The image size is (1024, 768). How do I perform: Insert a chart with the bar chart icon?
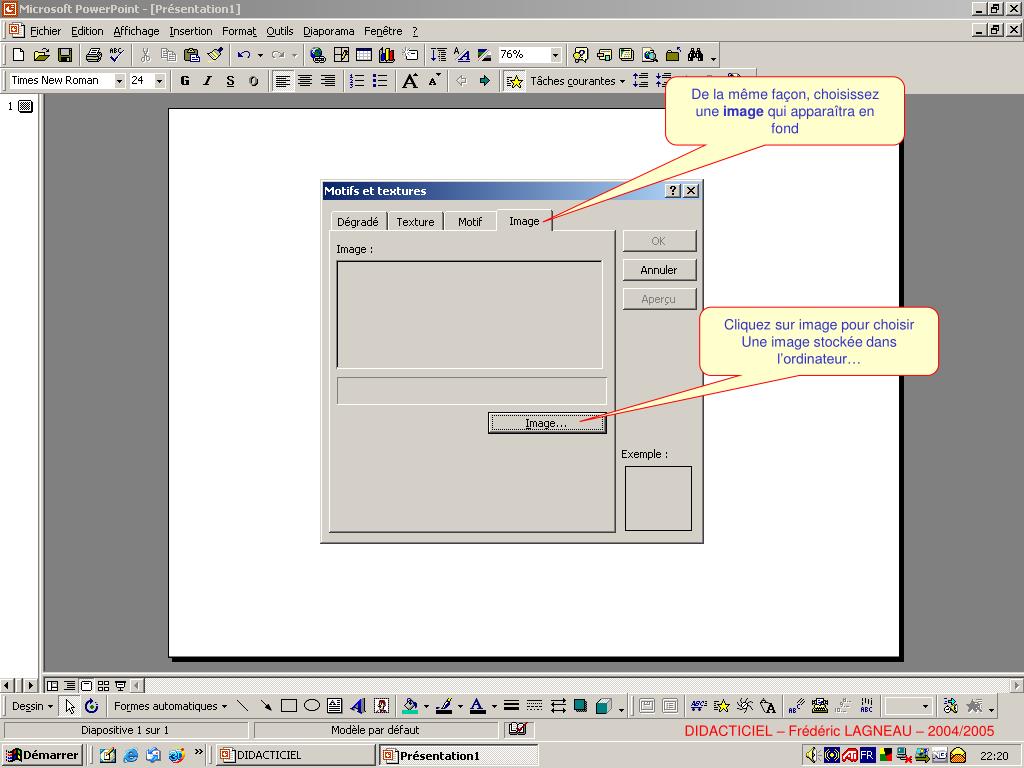(387, 55)
